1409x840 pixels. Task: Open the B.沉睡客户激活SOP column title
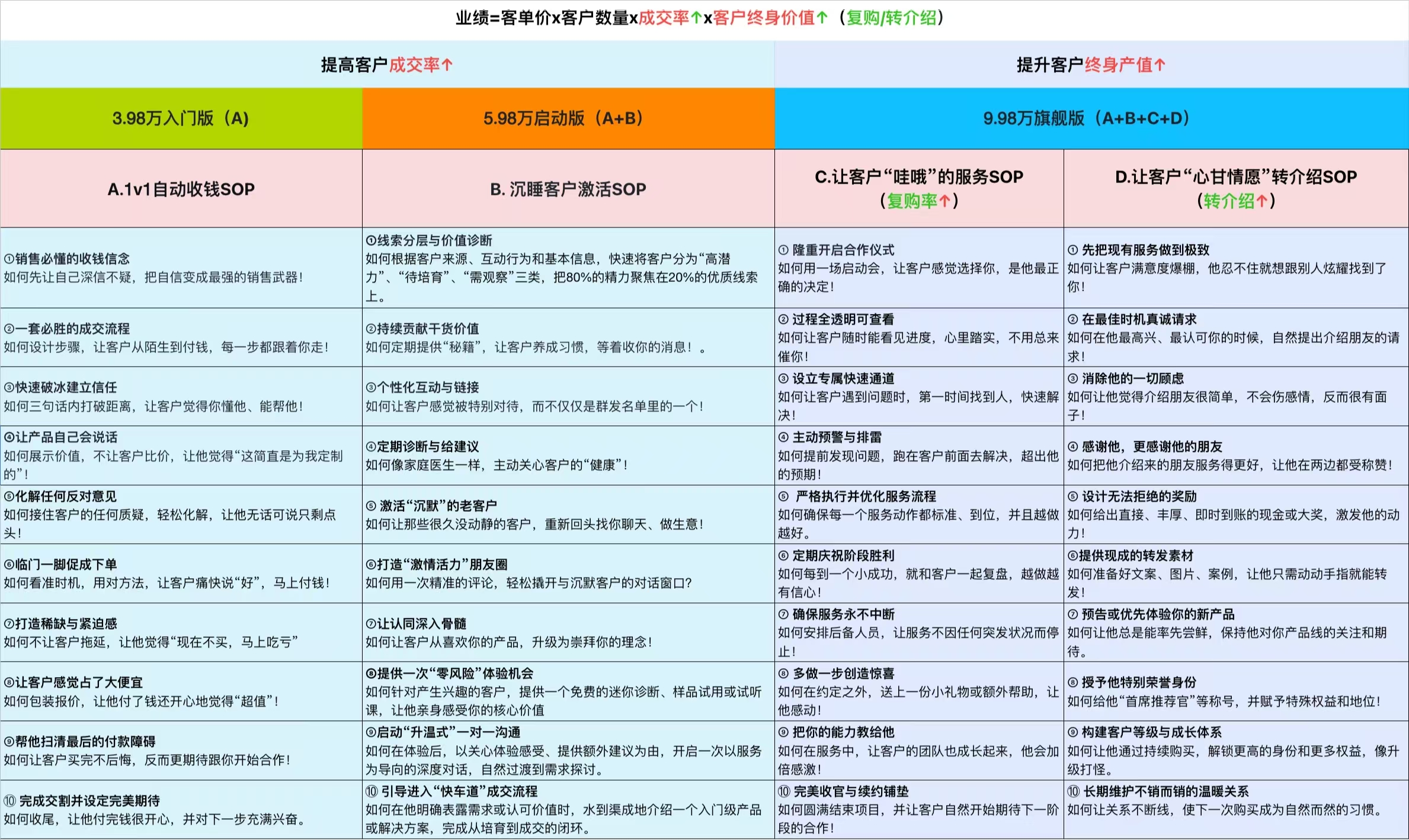(x=568, y=189)
